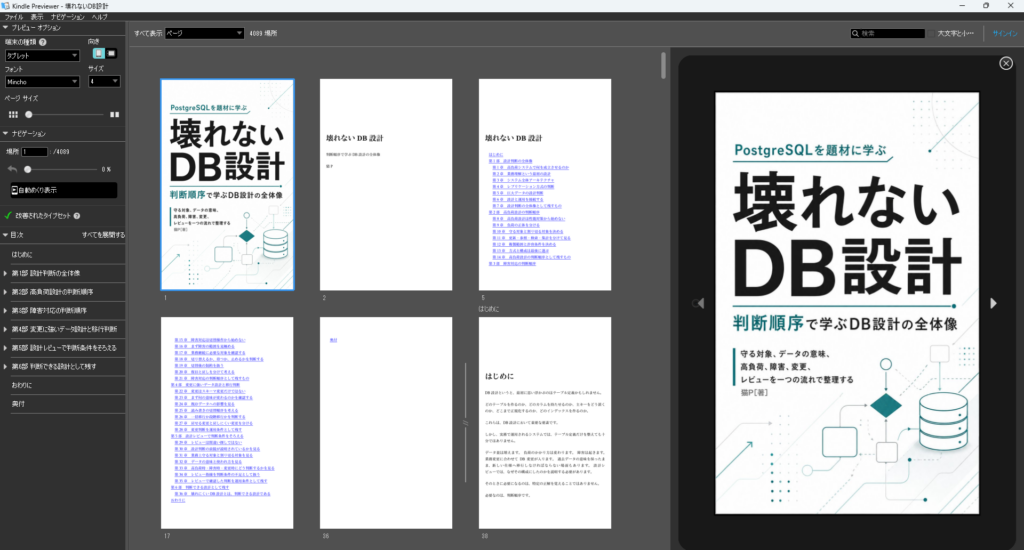The image size is (1024, 550).
Task: Select landscape orientation icon
Action: coord(111,54)
